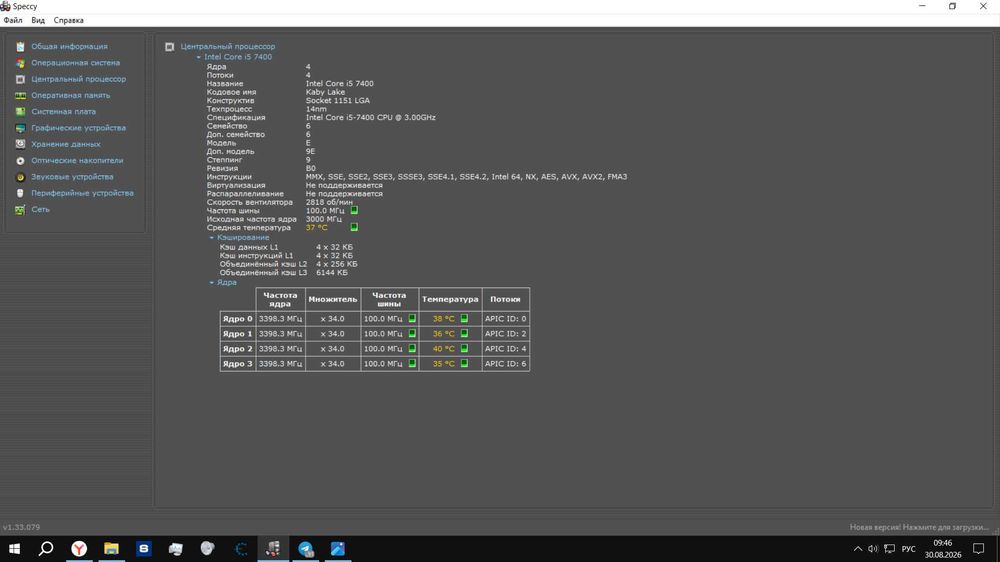Open the Вид menu
This screenshot has width=1000, height=562.
coord(38,20)
